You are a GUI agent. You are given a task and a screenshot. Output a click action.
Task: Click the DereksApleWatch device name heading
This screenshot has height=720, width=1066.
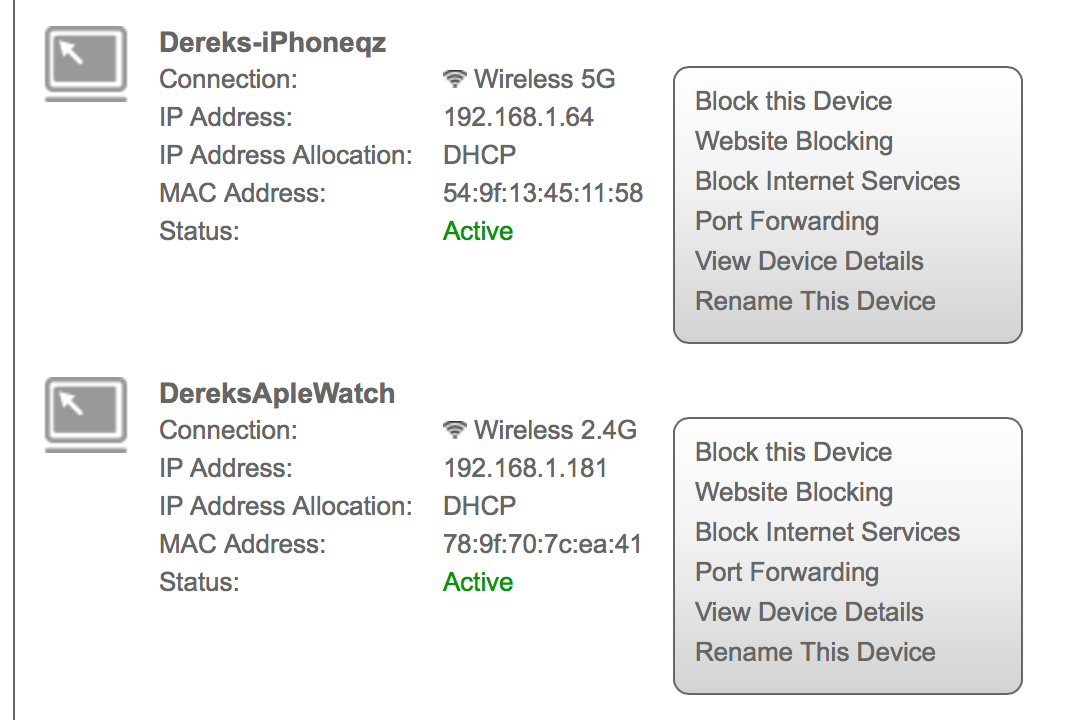point(277,394)
